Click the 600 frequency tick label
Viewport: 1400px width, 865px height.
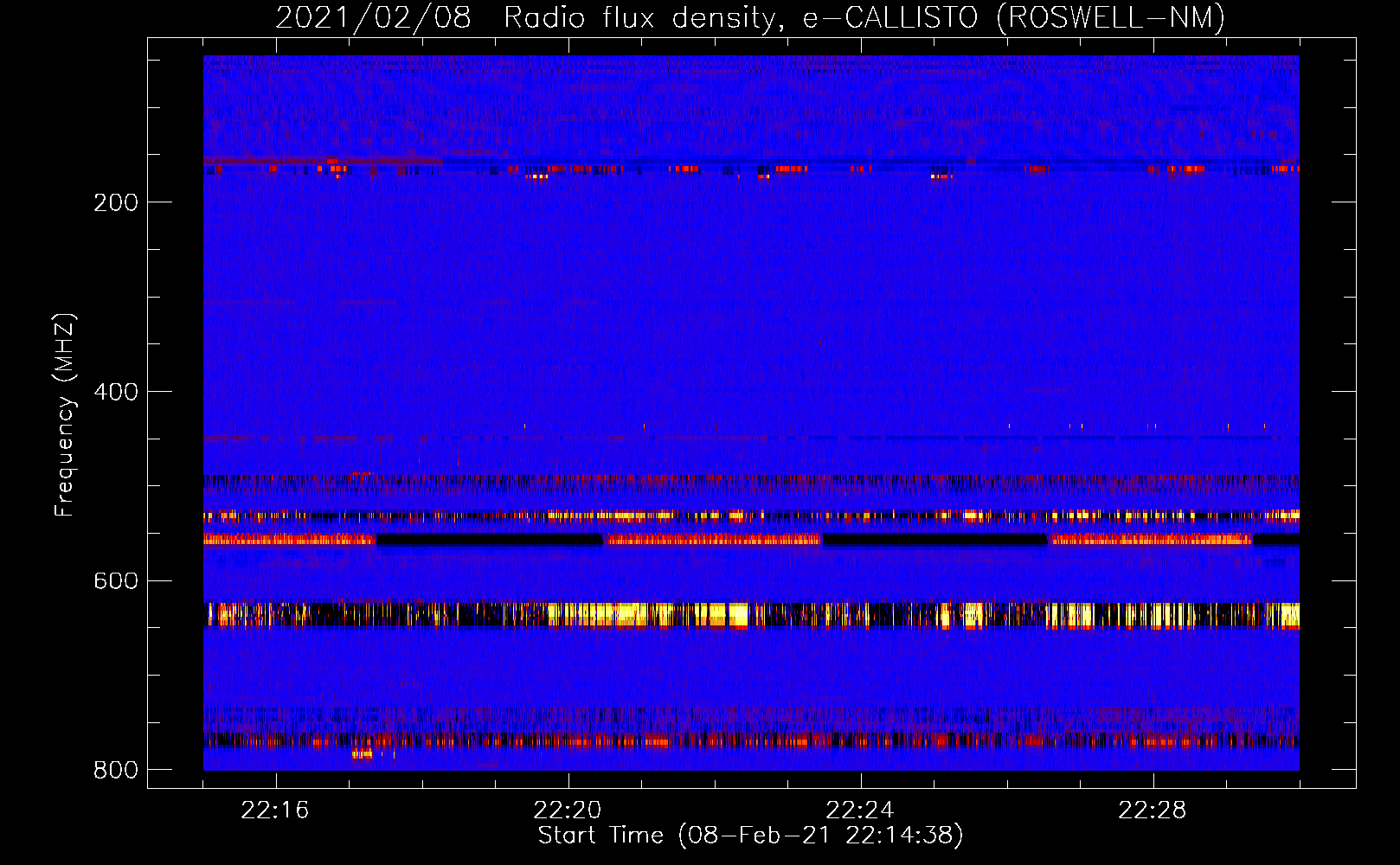[x=116, y=581]
